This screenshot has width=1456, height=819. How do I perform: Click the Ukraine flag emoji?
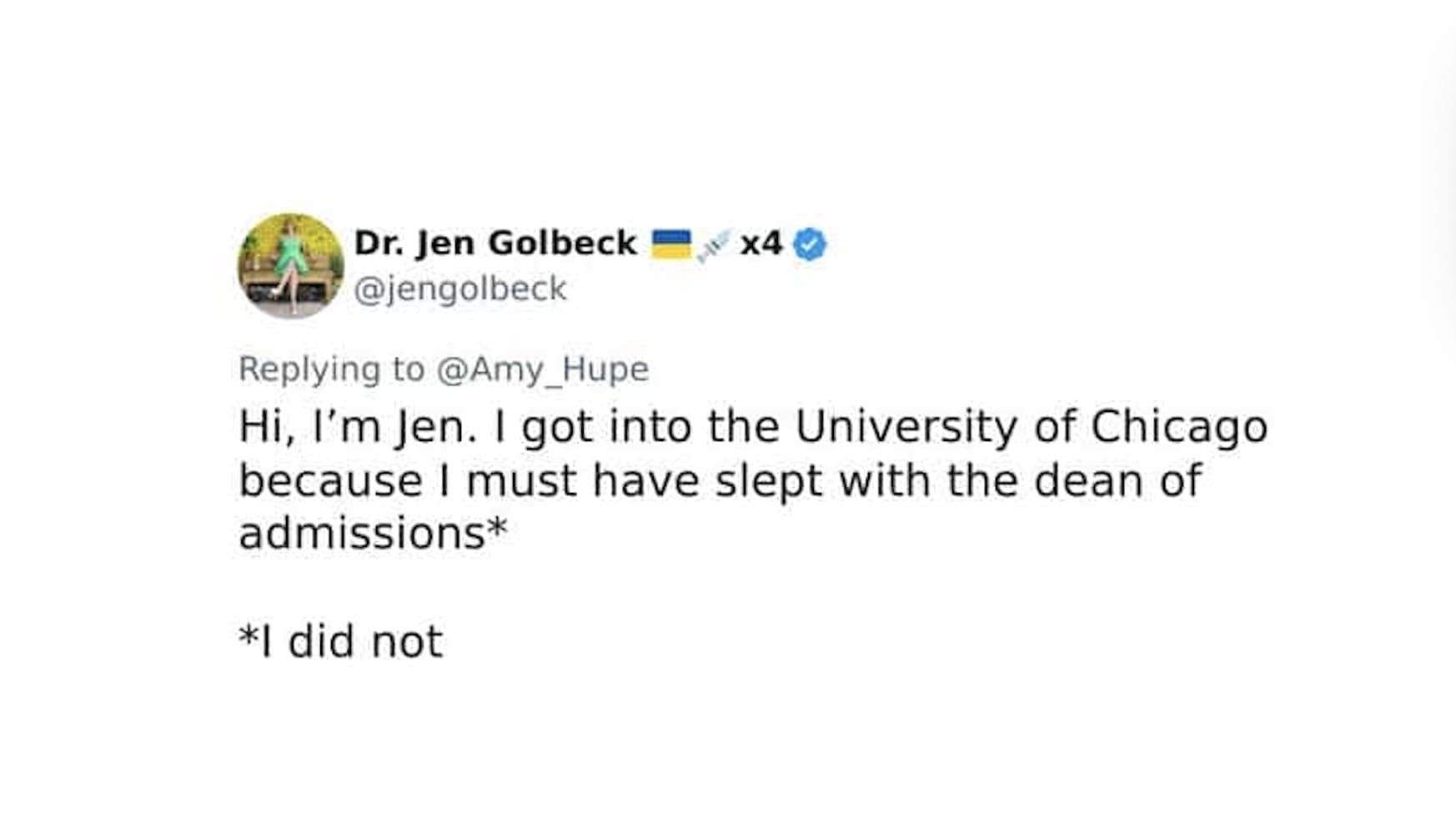tap(671, 244)
